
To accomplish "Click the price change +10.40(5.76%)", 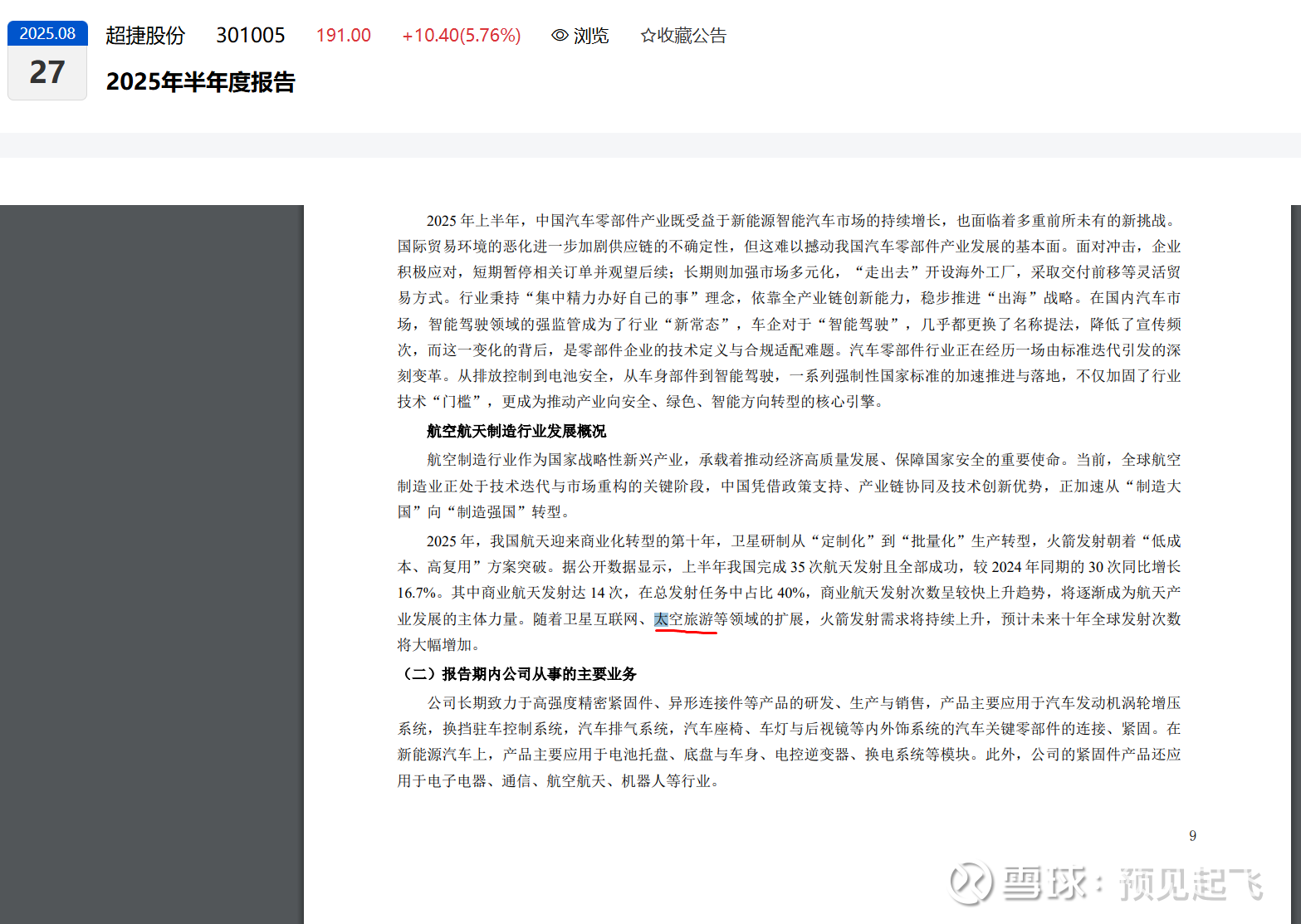I will [x=462, y=36].
